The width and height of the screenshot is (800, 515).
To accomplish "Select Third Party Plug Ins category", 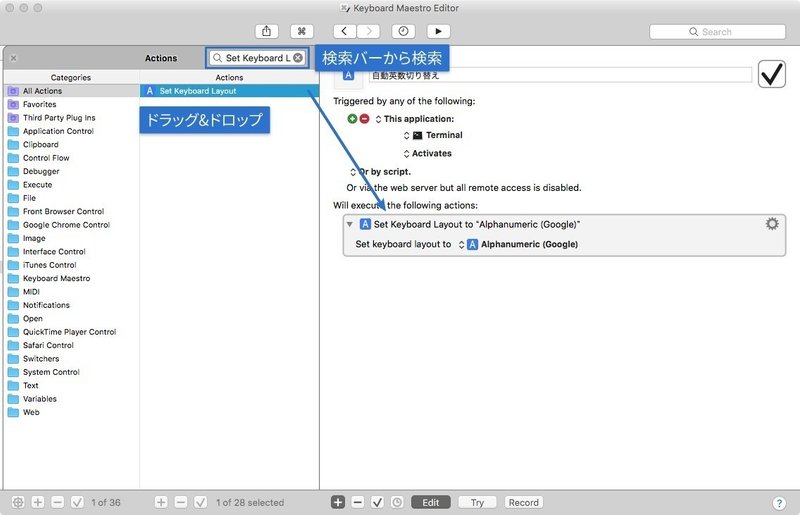I will click(x=72, y=117).
